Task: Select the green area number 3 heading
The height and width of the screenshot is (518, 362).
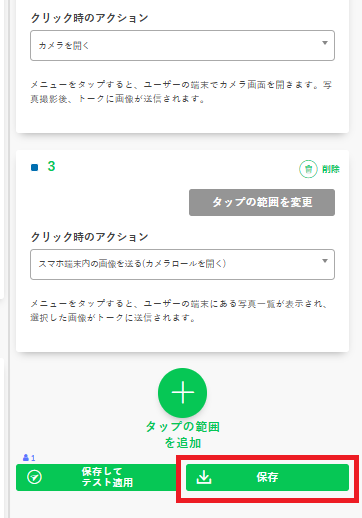Action: pos(51,166)
